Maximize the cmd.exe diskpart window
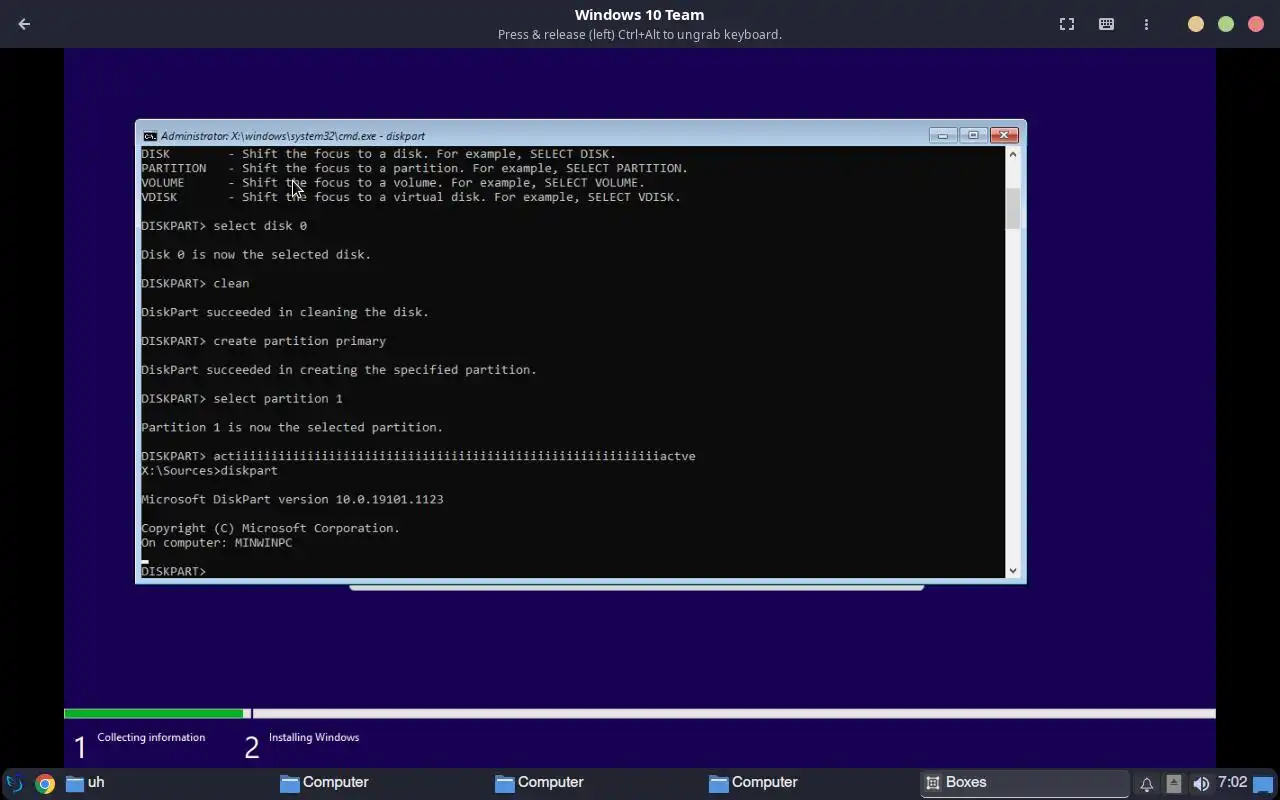Screen dimensions: 1280x800 click(973, 135)
